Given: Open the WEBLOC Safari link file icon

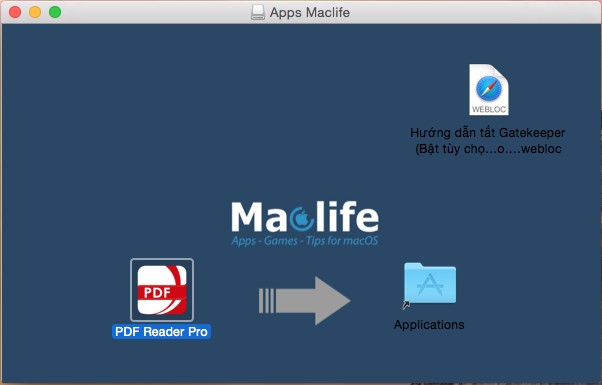Looking at the screenshot, I should click(489, 89).
